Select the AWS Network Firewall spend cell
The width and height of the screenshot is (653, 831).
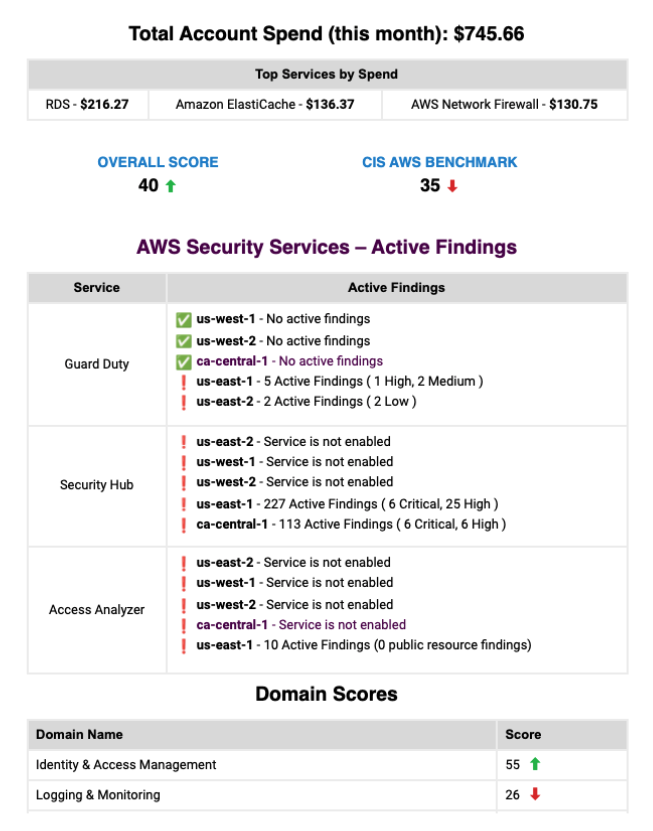(x=505, y=104)
